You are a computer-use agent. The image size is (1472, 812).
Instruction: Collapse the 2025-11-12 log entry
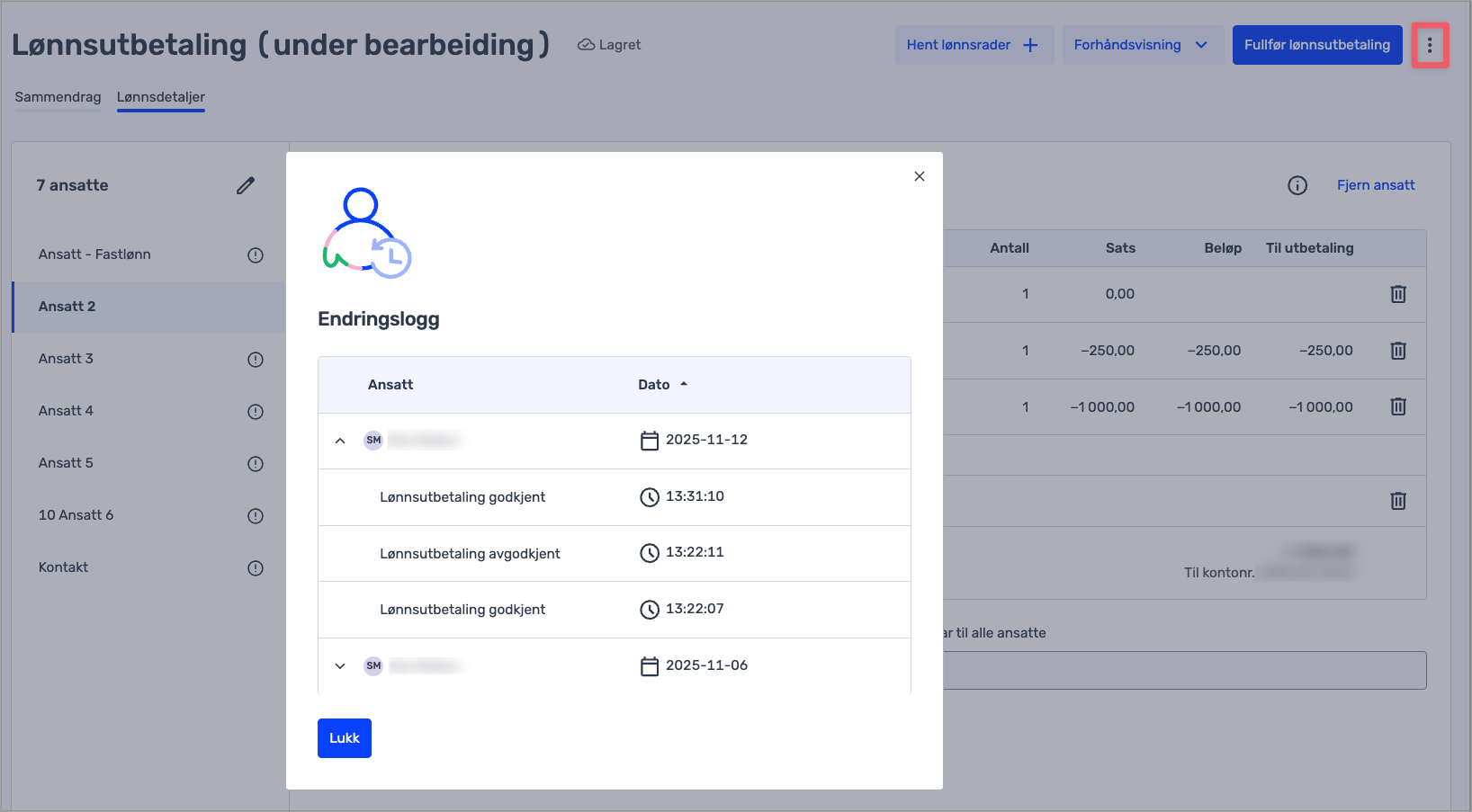coord(340,441)
